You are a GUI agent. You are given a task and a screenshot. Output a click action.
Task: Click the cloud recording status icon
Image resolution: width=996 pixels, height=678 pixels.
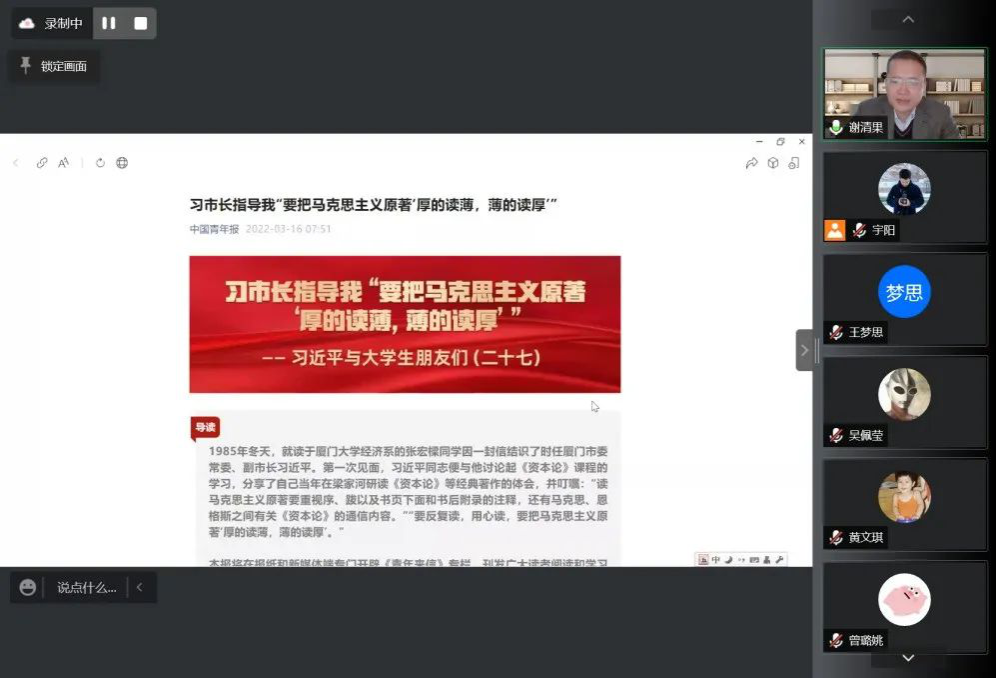point(27,23)
